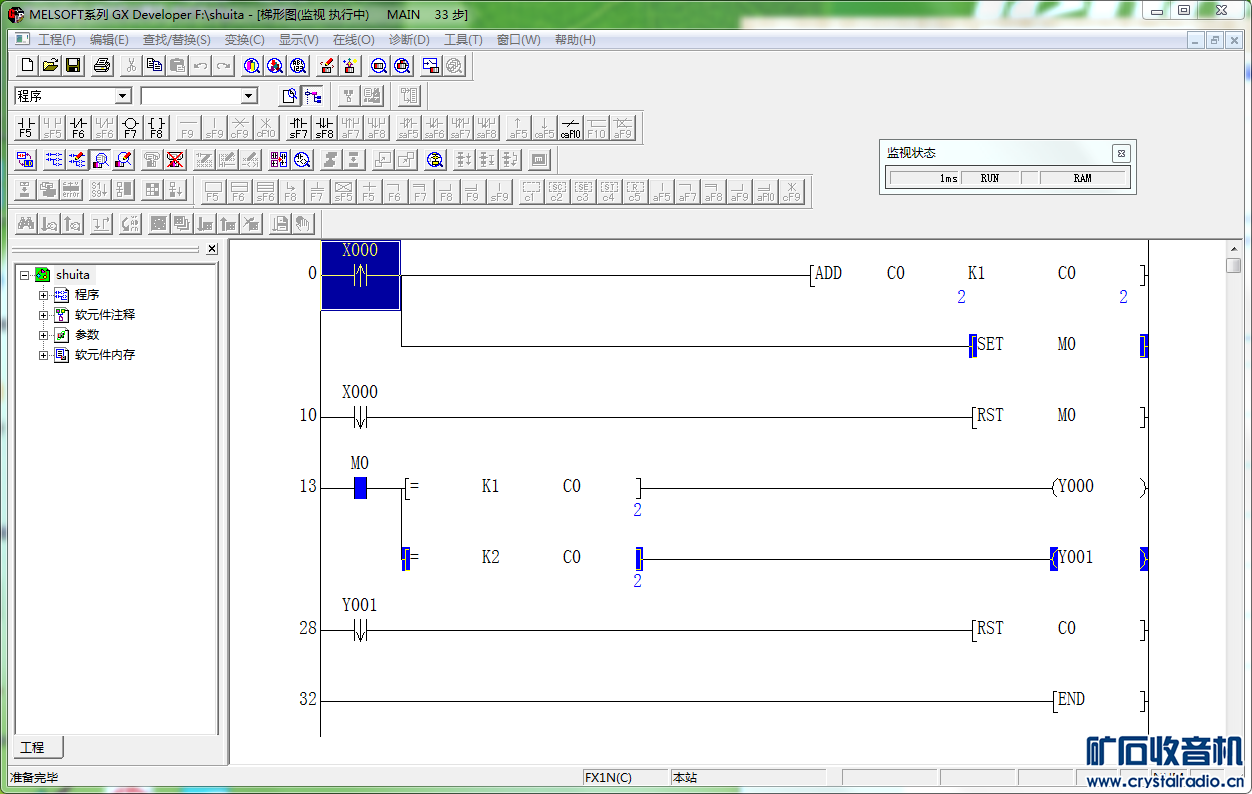Click the Print icon in toolbar

[x=101, y=66]
